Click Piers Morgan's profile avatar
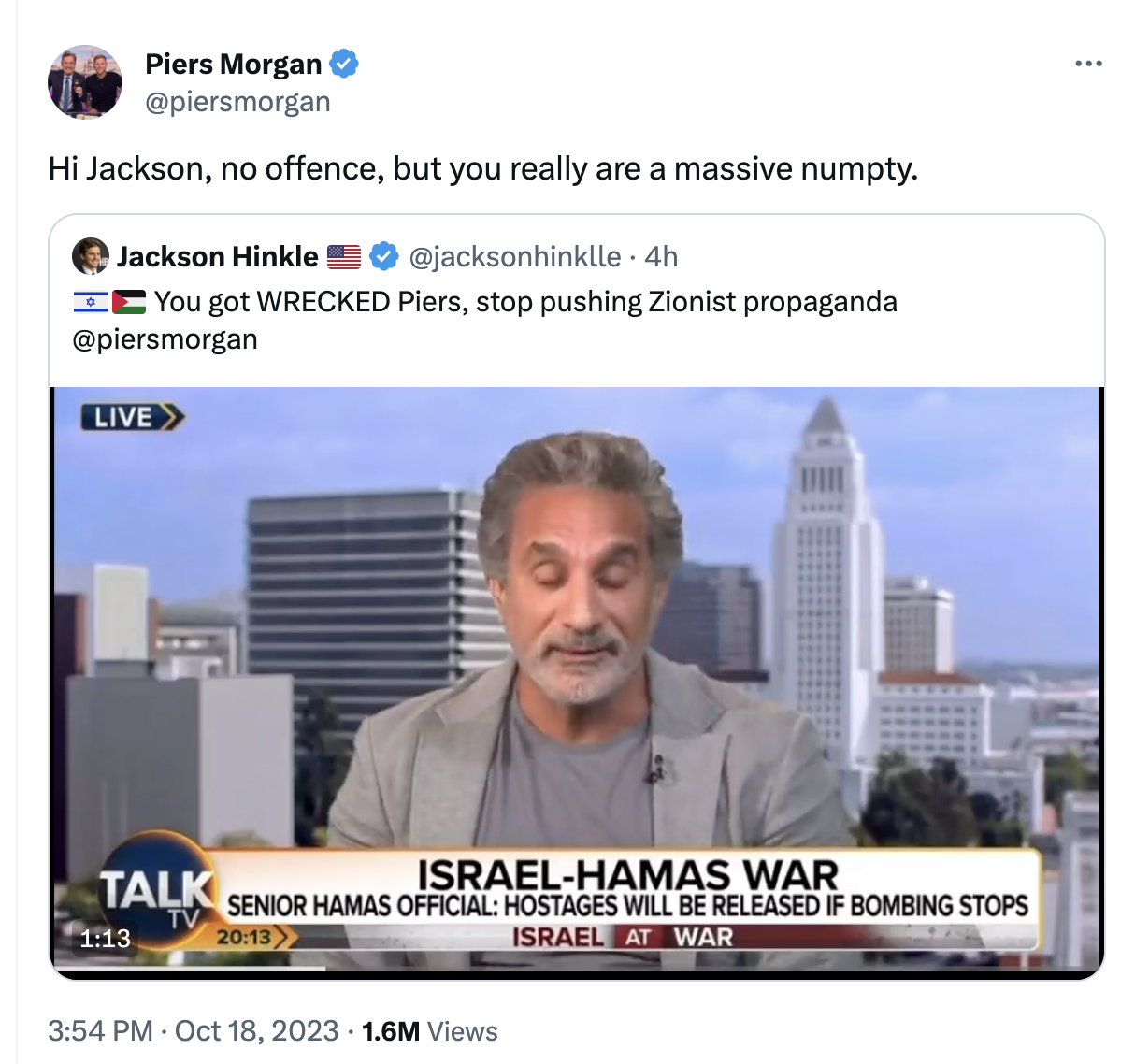1135x1064 pixels. (85, 82)
